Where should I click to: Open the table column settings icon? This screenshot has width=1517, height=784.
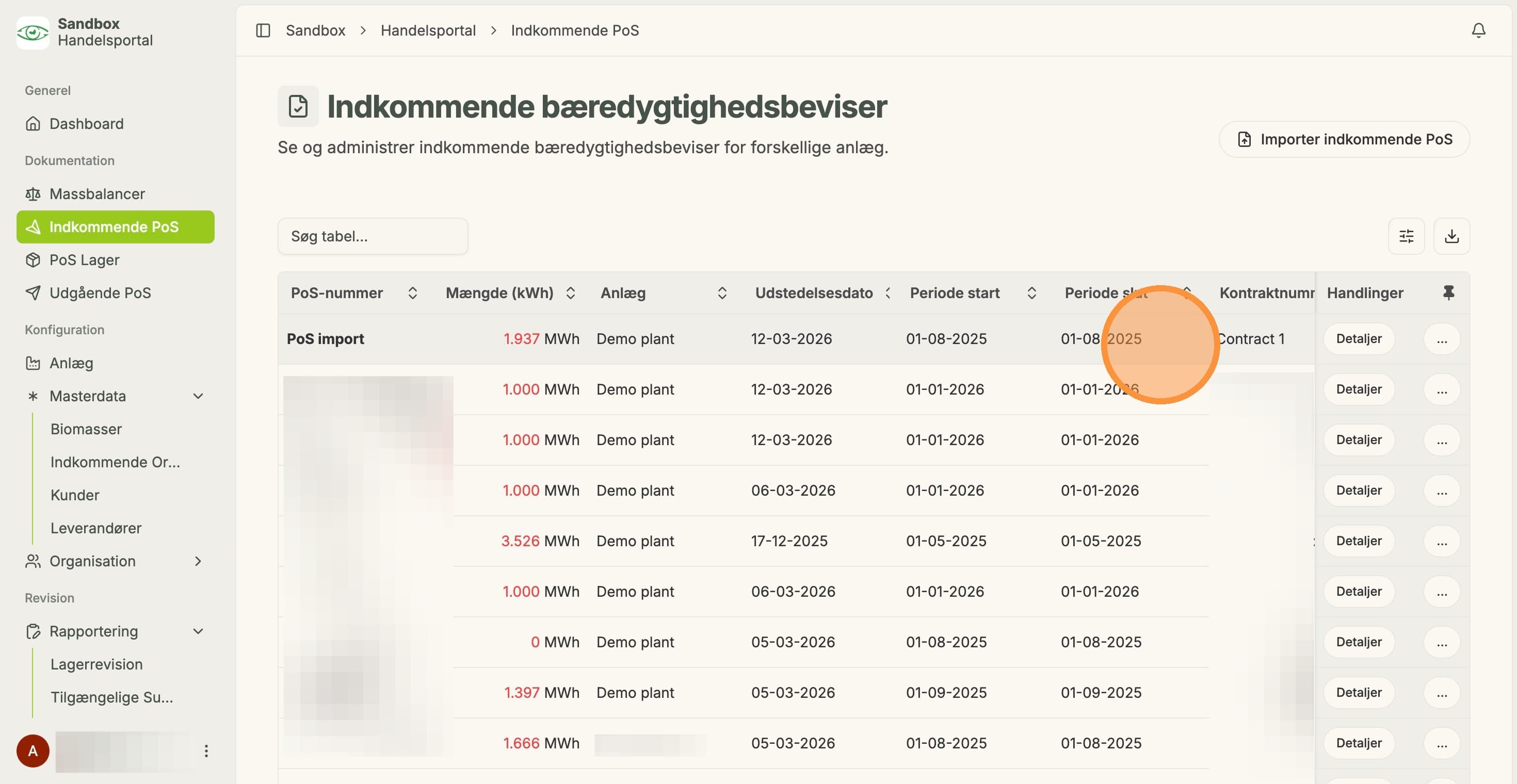coord(1406,236)
